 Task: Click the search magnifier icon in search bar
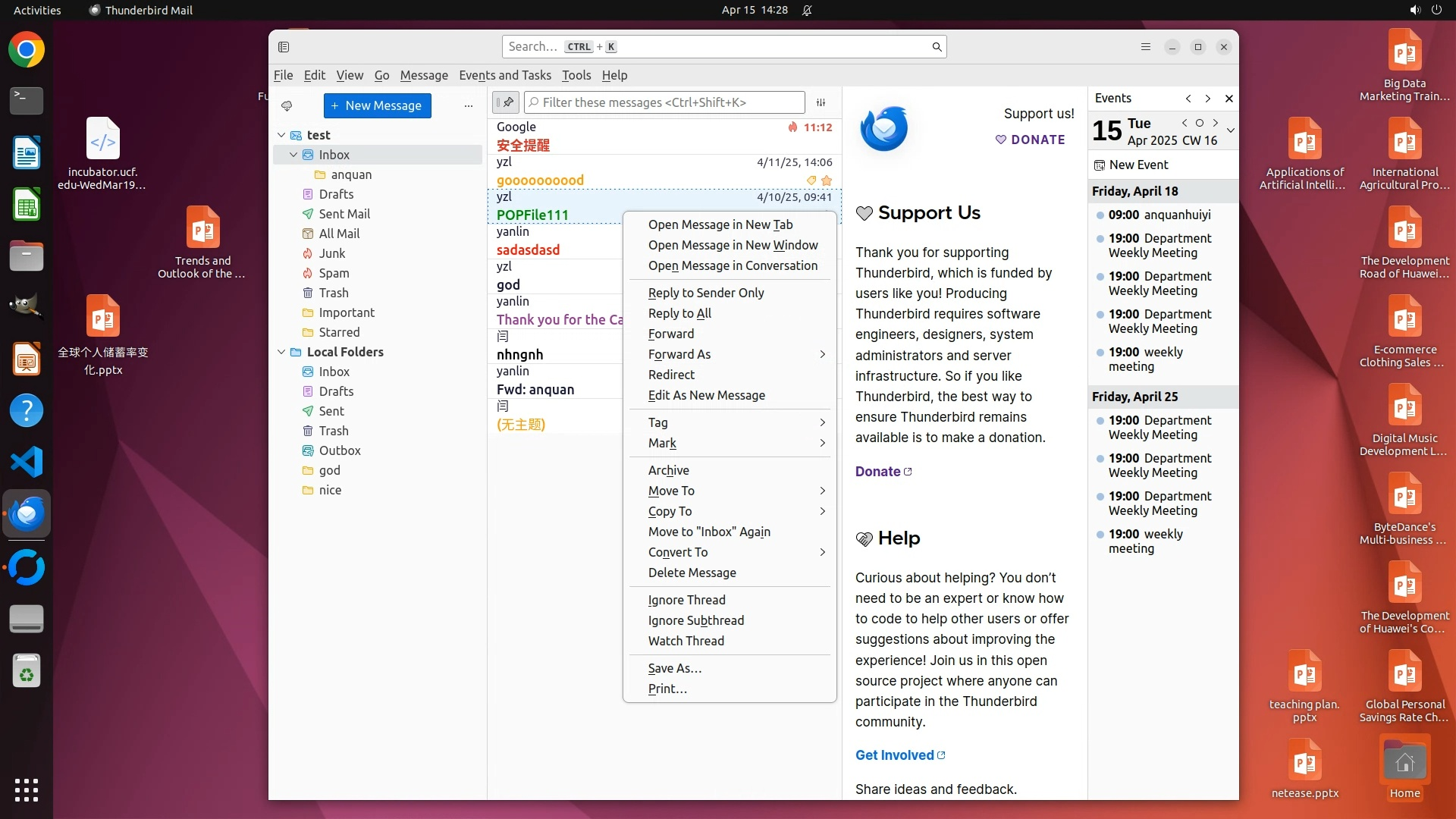(937, 47)
